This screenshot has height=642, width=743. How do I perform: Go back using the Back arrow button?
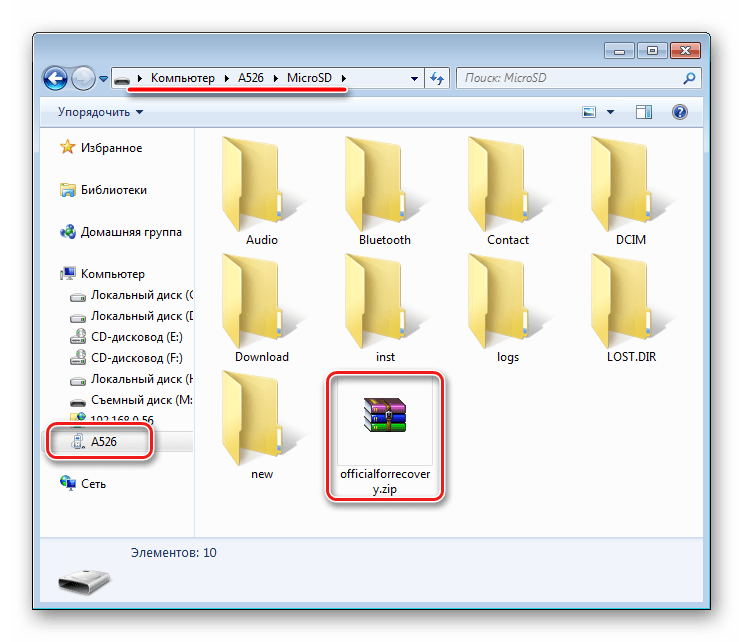coord(55,78)
